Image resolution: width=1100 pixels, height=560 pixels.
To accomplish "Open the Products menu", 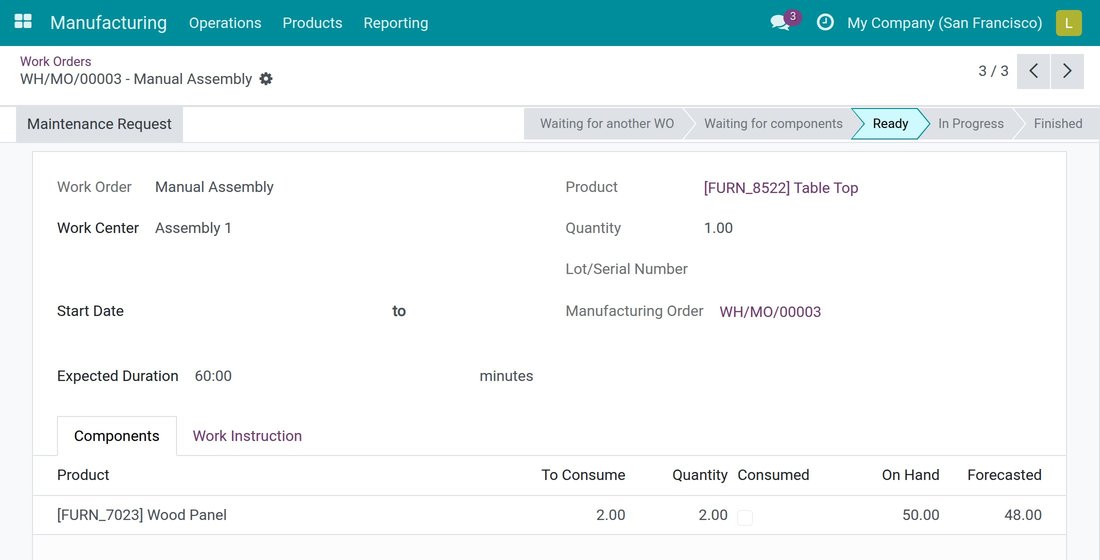I will 312,22.
